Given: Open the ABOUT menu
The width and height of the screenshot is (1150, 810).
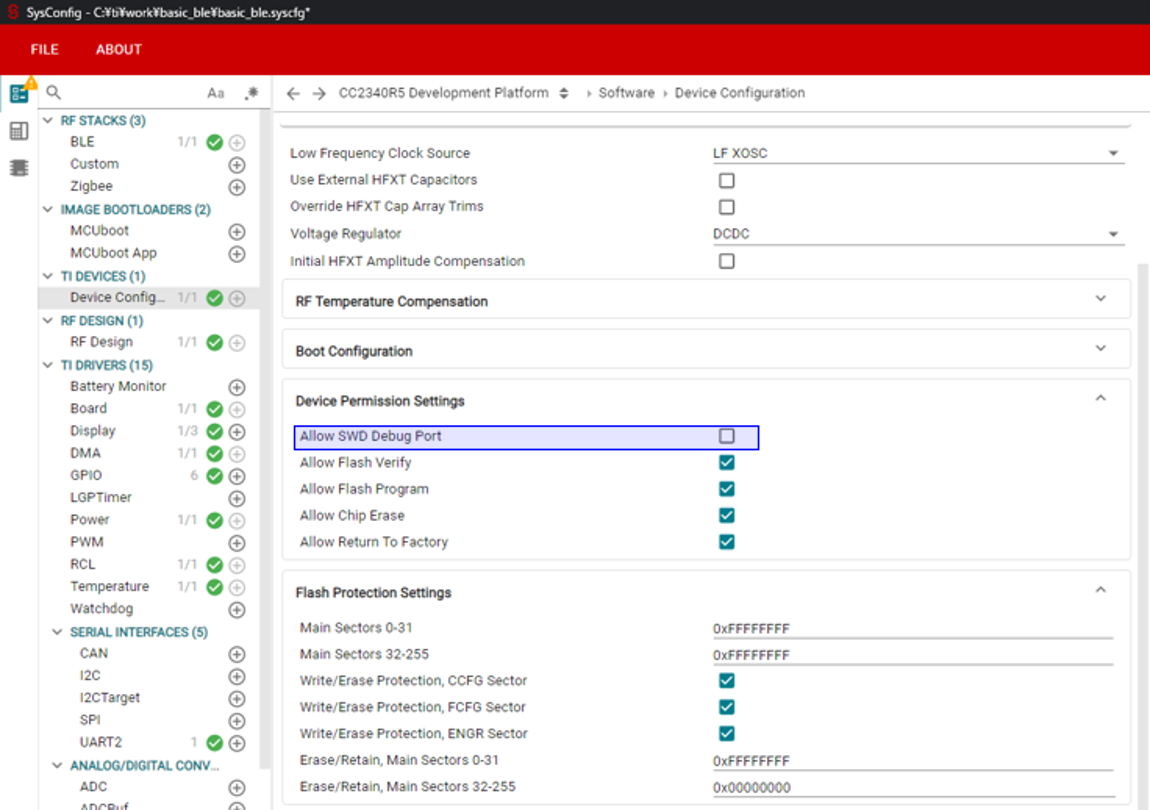Looking at the screenshot, I should pos(119,49).
